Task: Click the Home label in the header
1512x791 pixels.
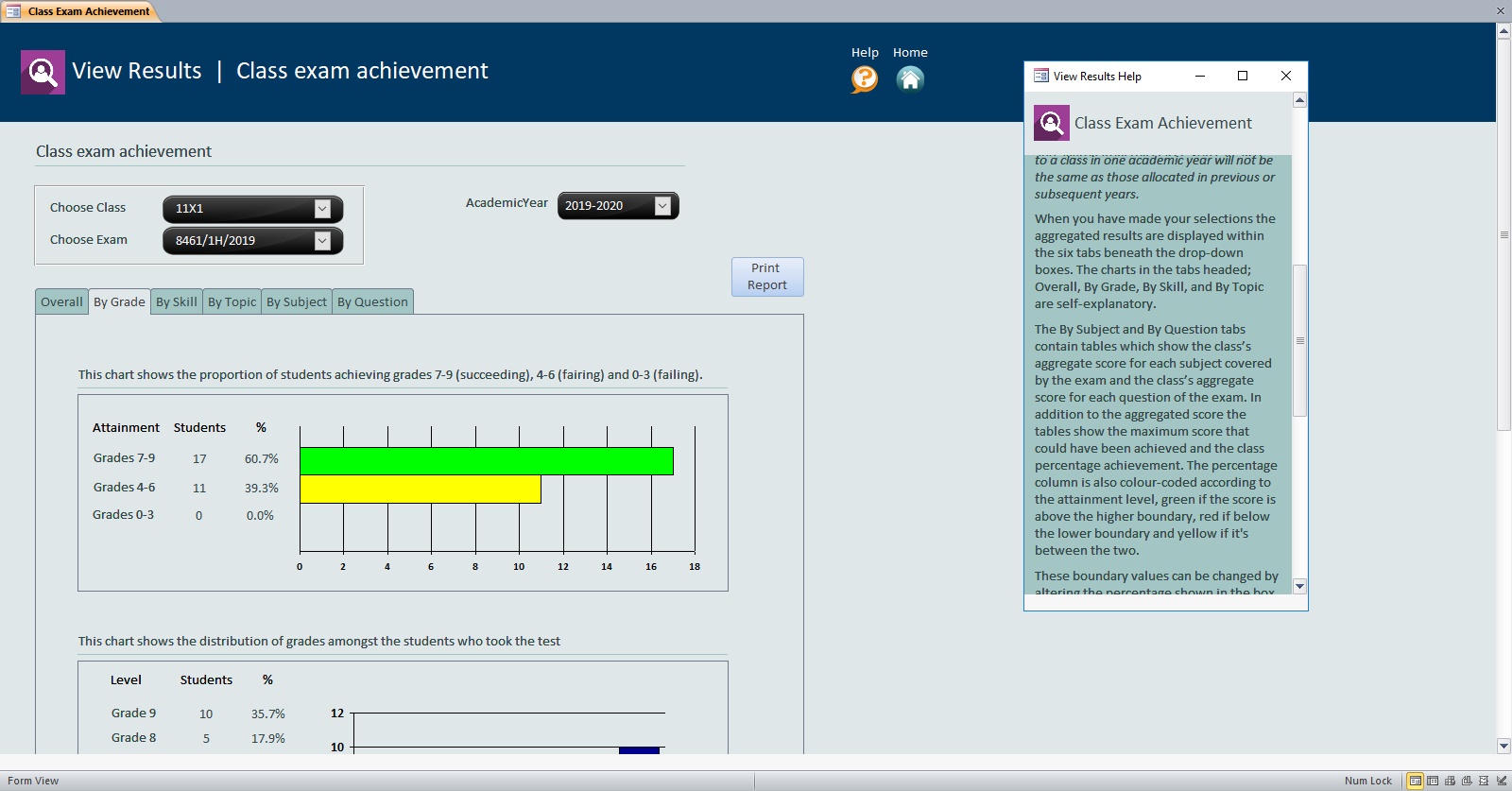Action: [910, 53]
